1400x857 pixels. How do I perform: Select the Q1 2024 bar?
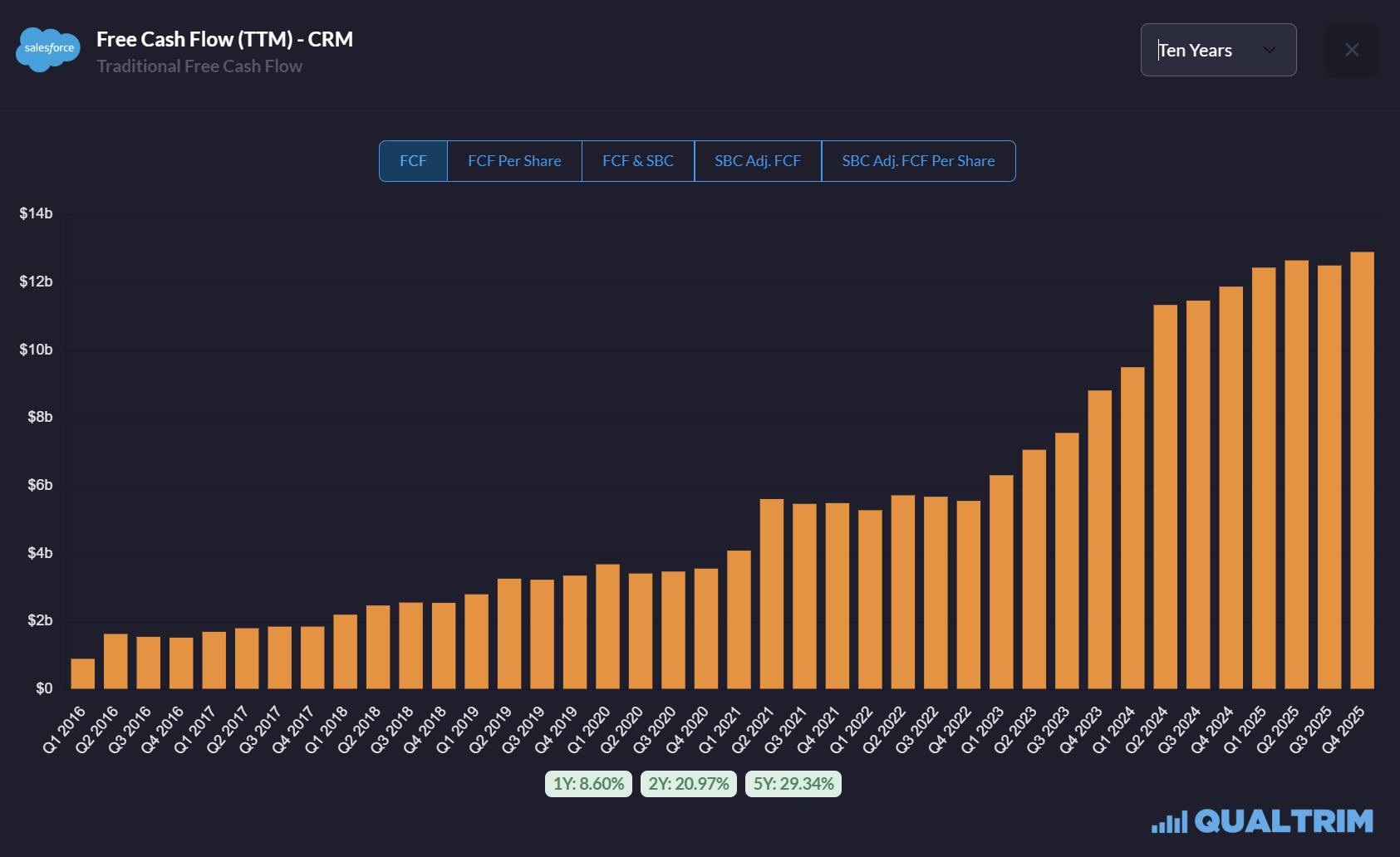click(x=1133, y=528)
